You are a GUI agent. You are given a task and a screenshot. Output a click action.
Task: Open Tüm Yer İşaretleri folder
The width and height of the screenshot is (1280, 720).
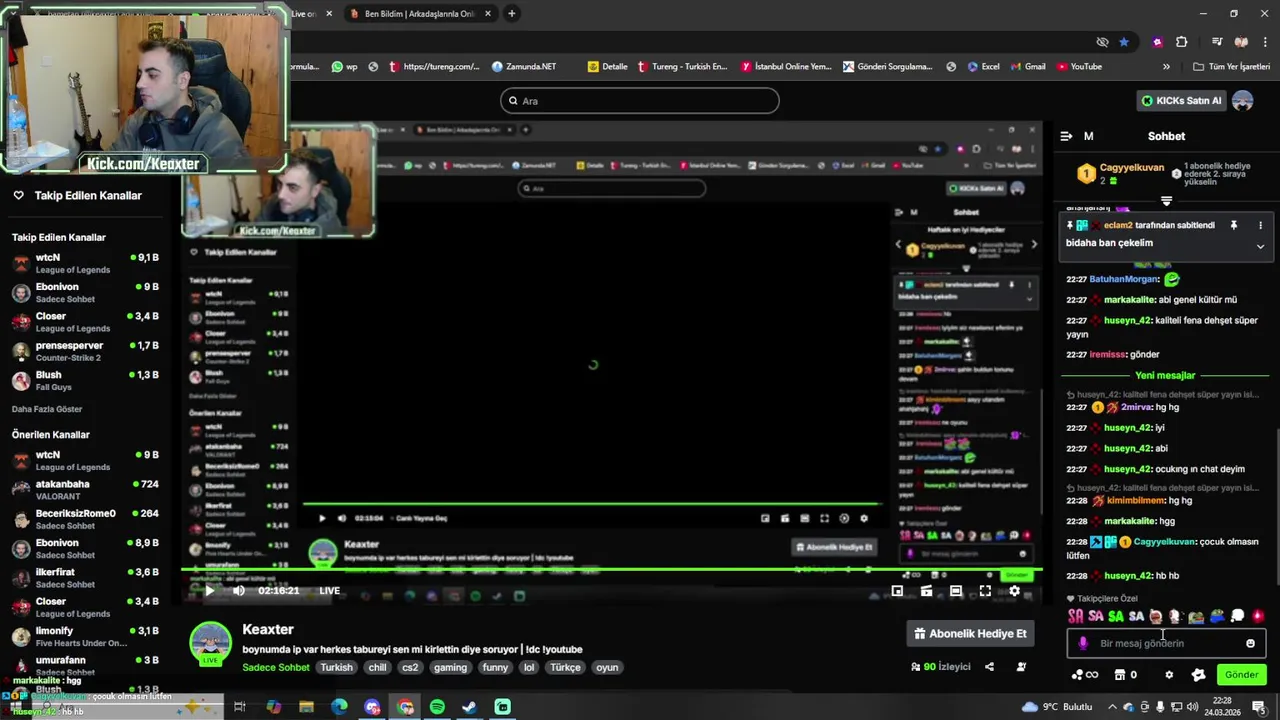tap(1231, 67)
